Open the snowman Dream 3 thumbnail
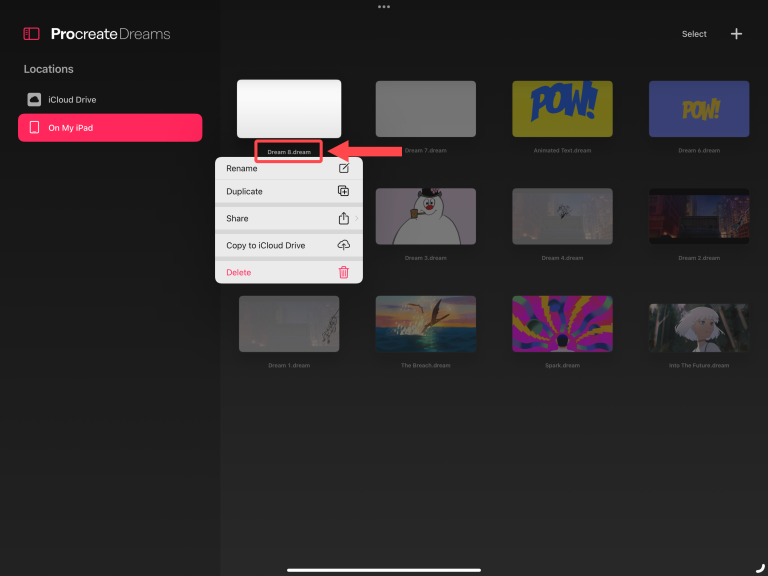The image size is (768, 576). 426,216
